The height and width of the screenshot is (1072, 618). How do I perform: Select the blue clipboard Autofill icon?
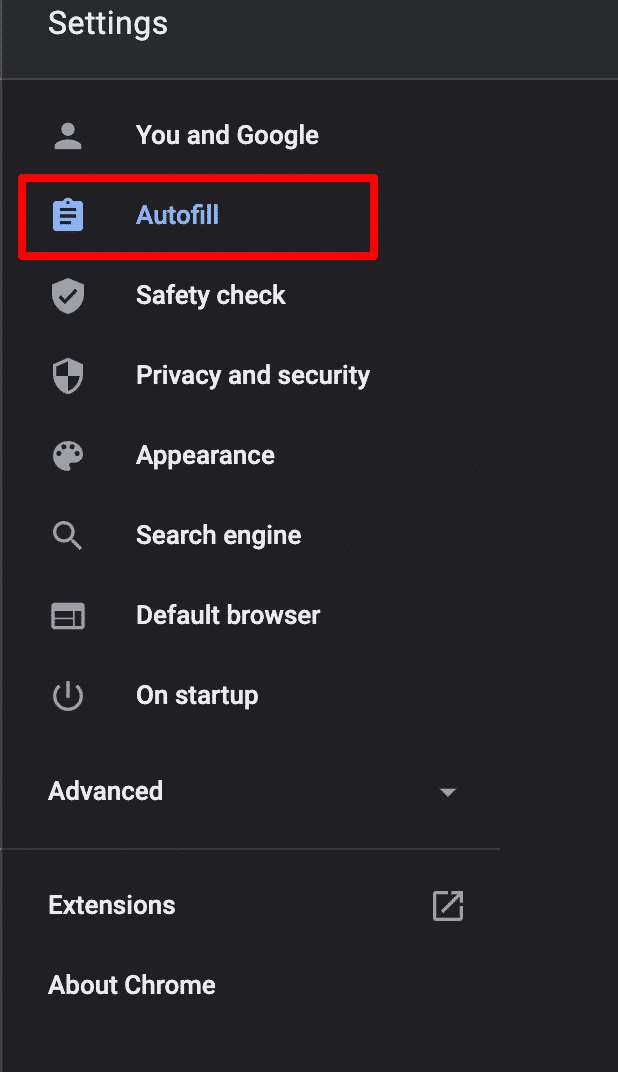pyautogui.click(x=67, y=215)
